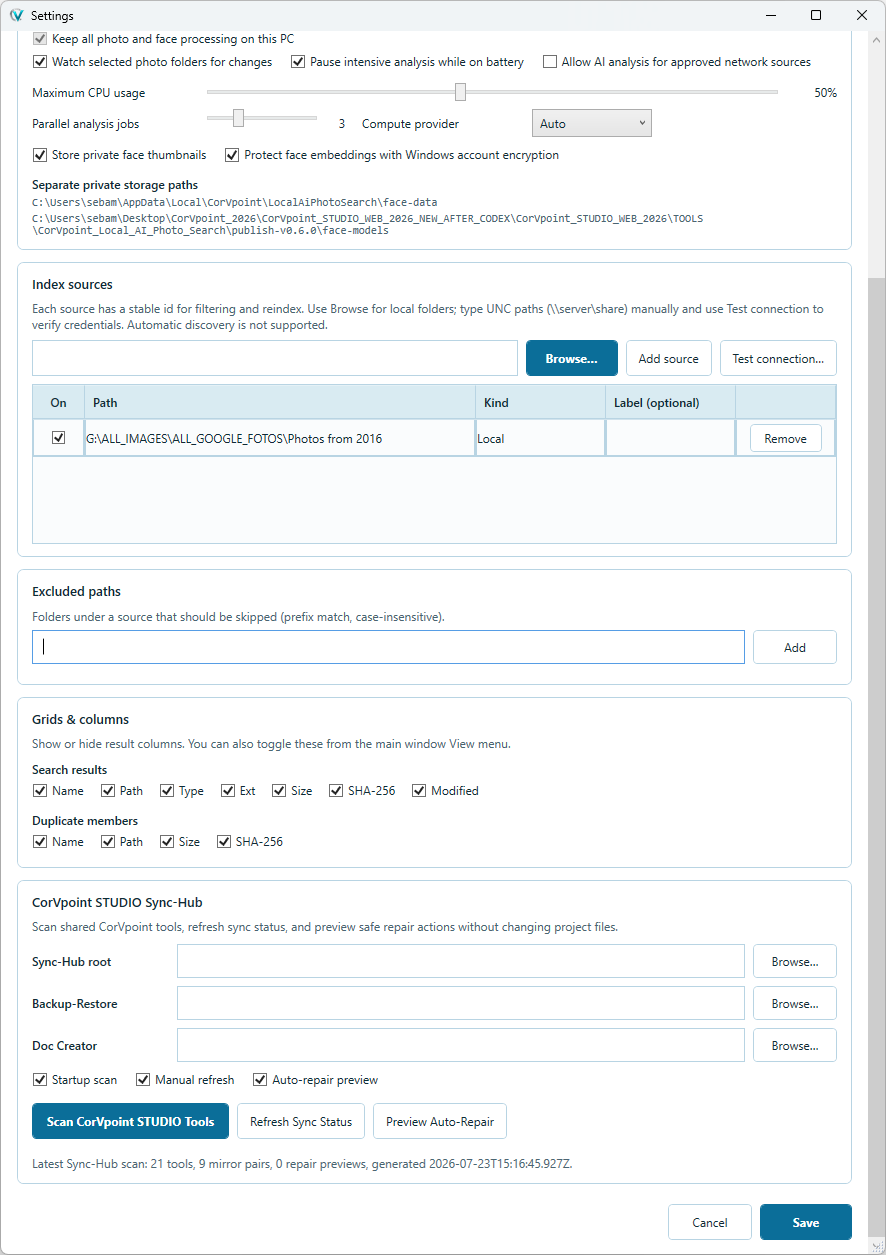
Task: Uncheck Store private face thumbnails
Action: [40, 155]
